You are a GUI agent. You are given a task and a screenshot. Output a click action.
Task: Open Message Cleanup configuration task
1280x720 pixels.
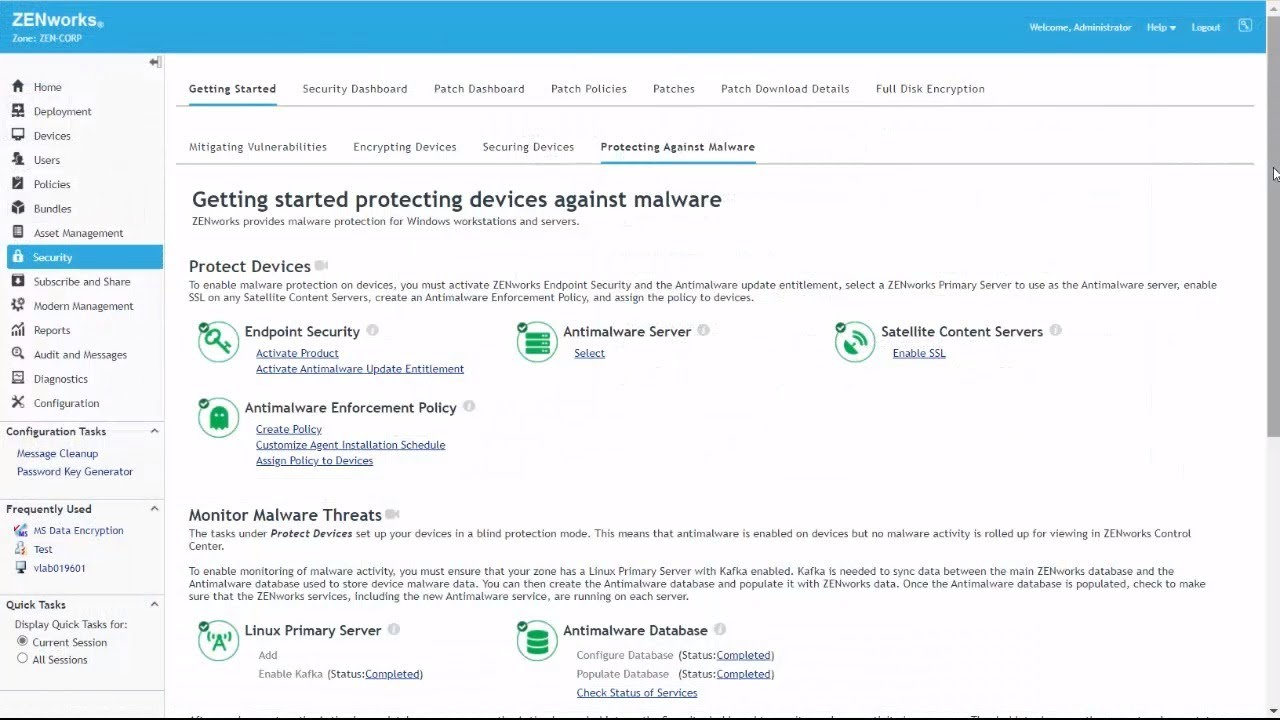tap(57, 453)
